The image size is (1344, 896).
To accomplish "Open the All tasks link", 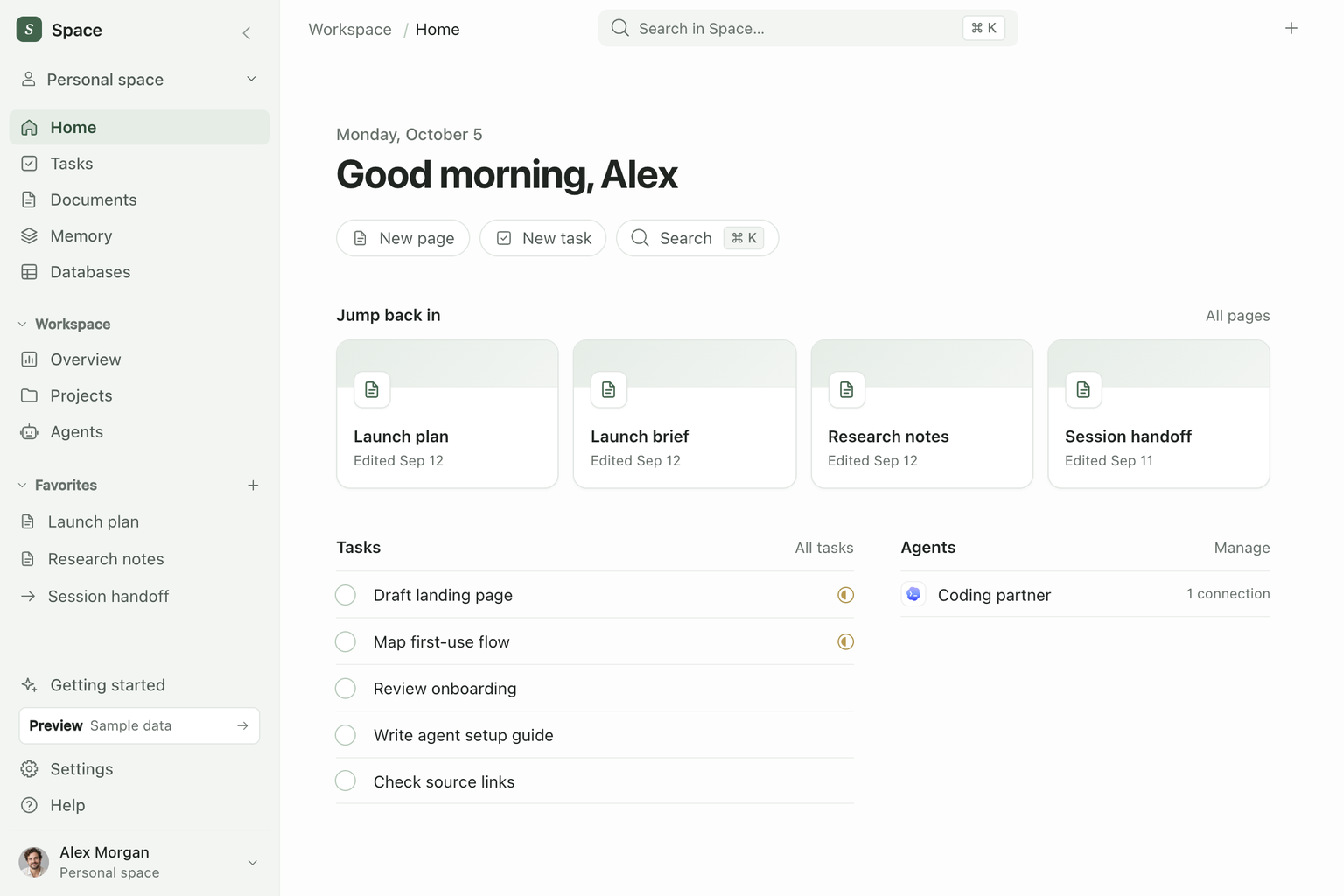I will tap(823, 548).
